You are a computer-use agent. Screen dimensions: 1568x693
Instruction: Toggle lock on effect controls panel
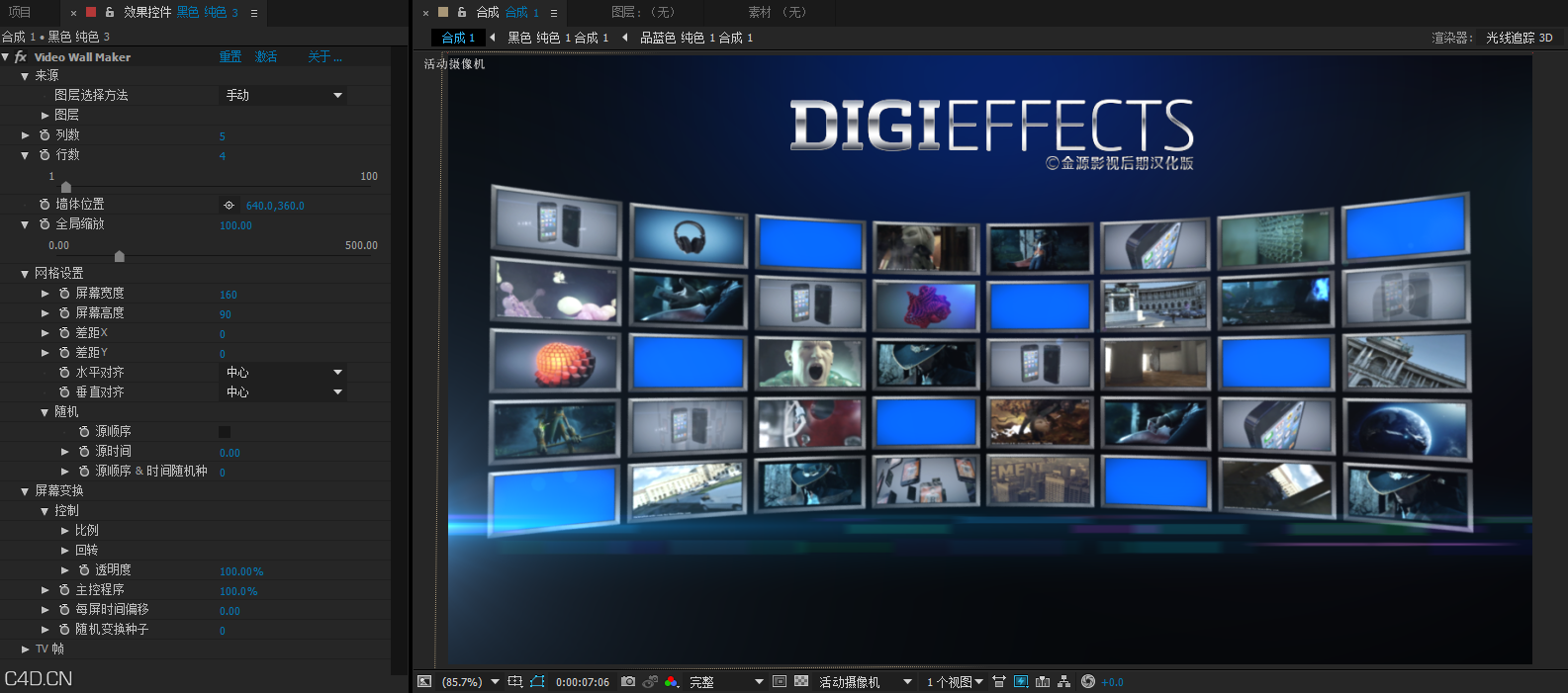point(110,12)
